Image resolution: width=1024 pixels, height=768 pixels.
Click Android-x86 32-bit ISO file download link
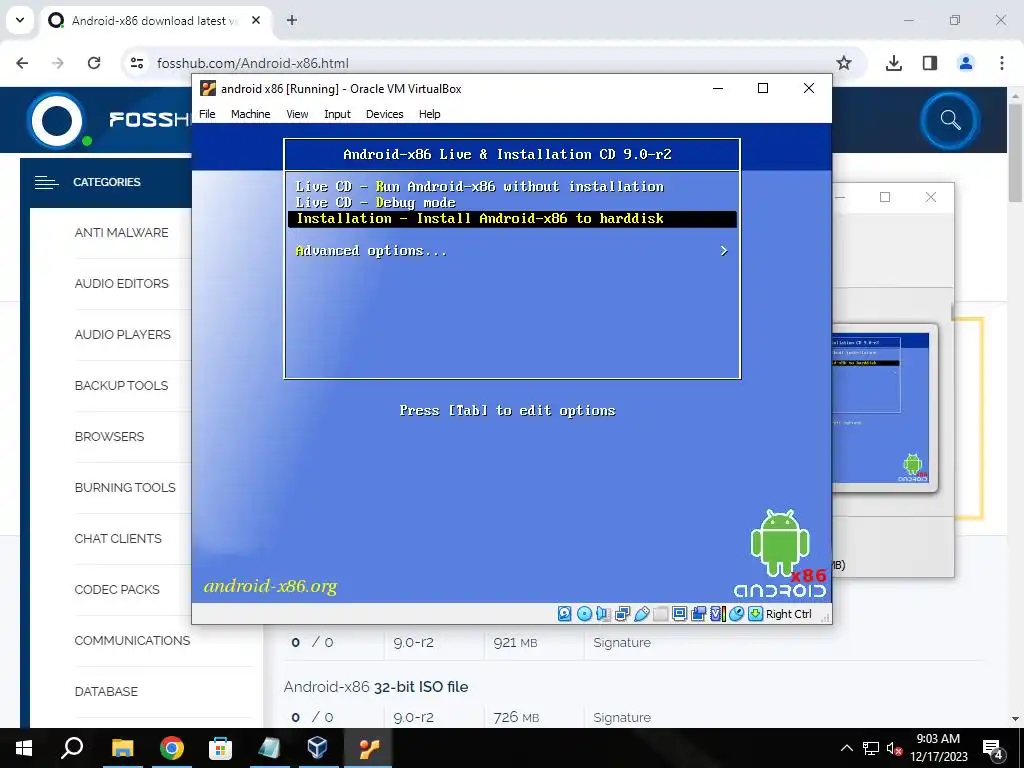376,686
